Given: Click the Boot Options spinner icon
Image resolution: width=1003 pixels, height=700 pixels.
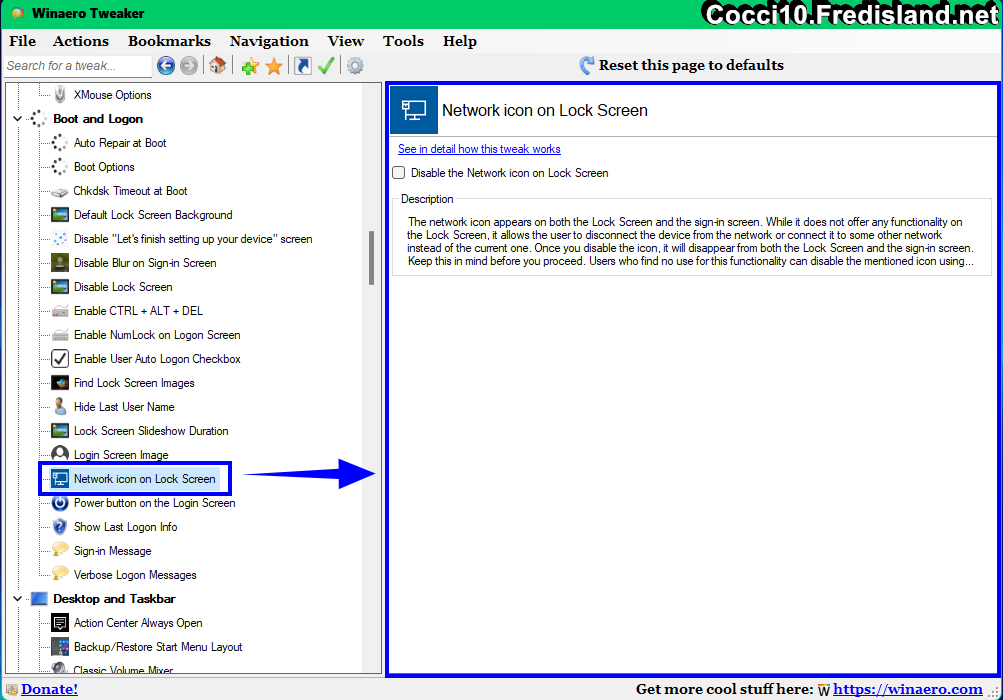Looking at the screenshot, I should pos(59,167).
